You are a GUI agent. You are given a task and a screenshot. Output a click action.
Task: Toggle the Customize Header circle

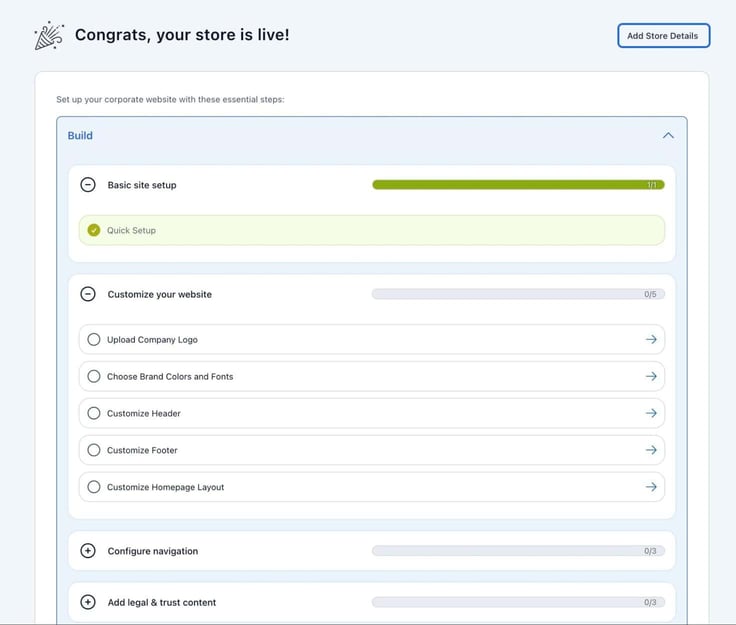coord(94,413)
